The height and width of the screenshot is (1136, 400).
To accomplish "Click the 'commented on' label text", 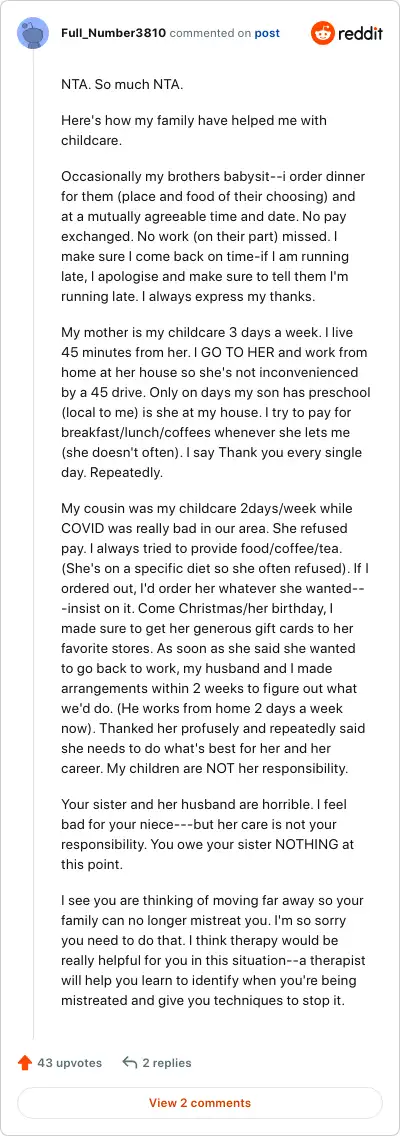I will pyautogui.click(x=210, y=33).
